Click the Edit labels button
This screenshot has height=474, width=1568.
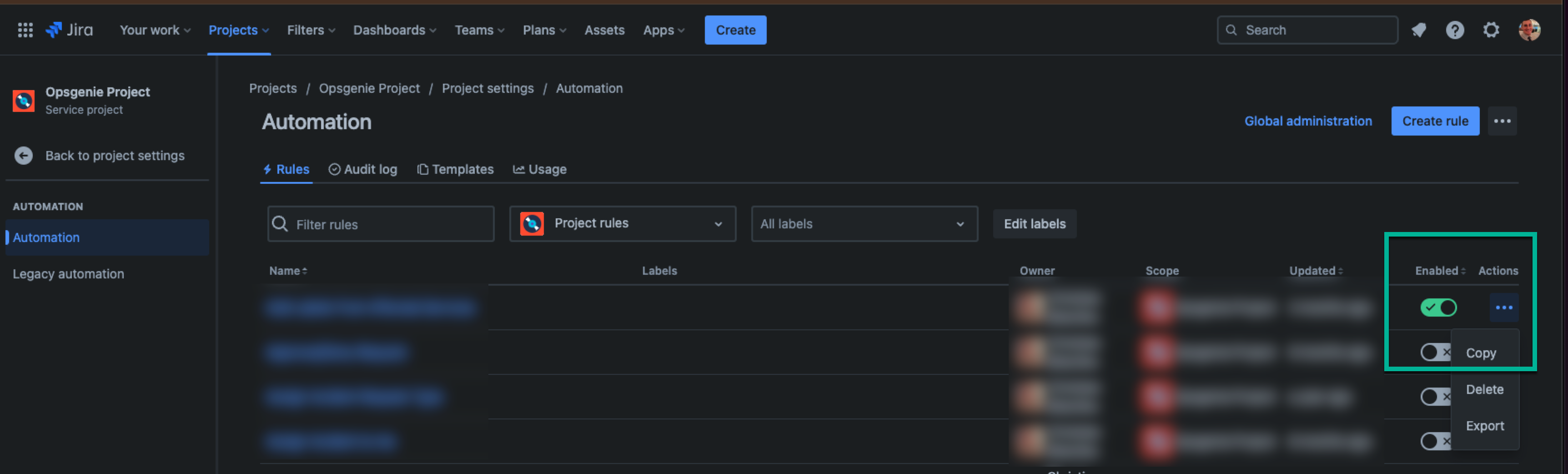(1034, 224)
